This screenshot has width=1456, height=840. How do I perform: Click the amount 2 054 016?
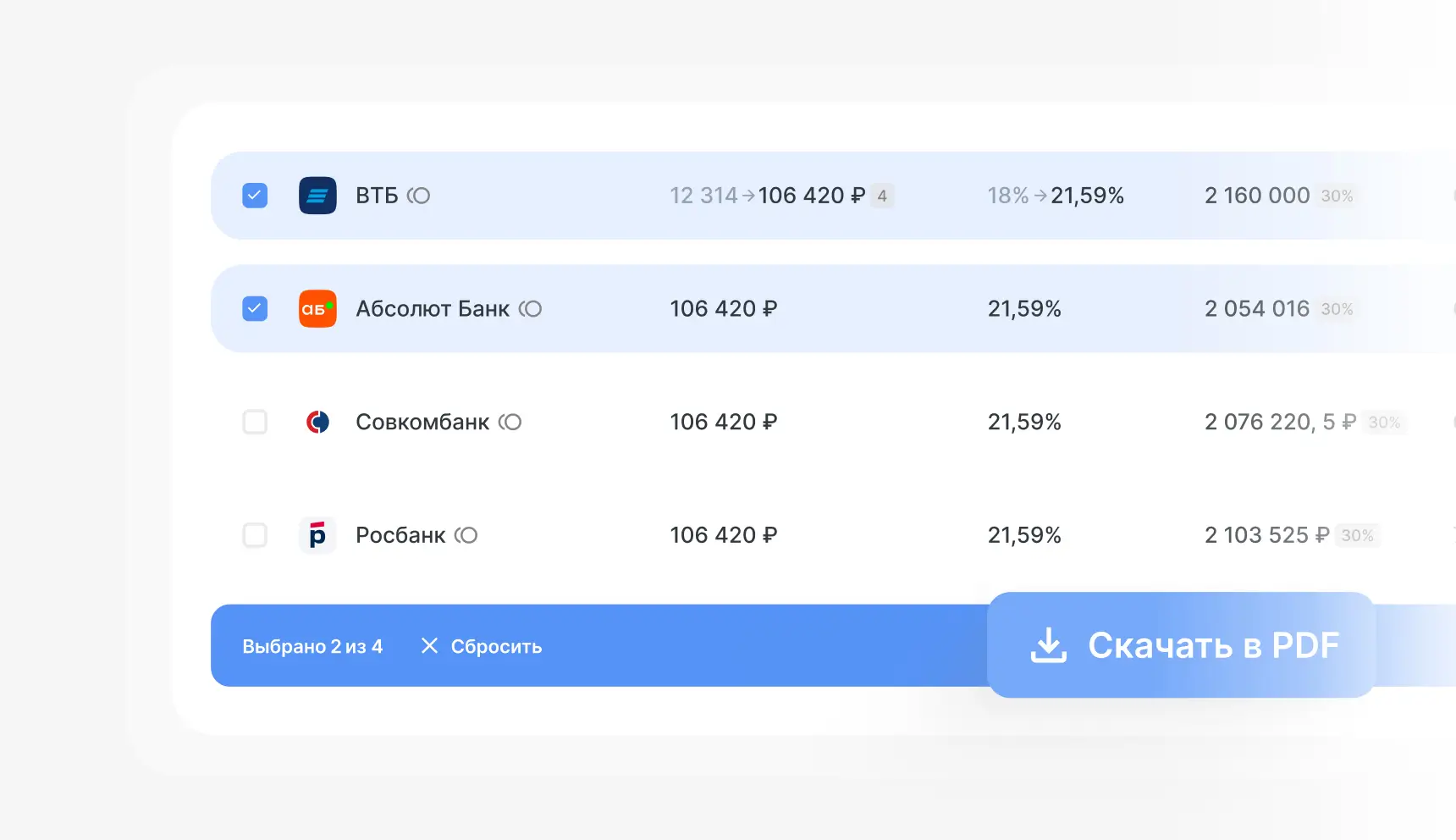pos(1257,309)
